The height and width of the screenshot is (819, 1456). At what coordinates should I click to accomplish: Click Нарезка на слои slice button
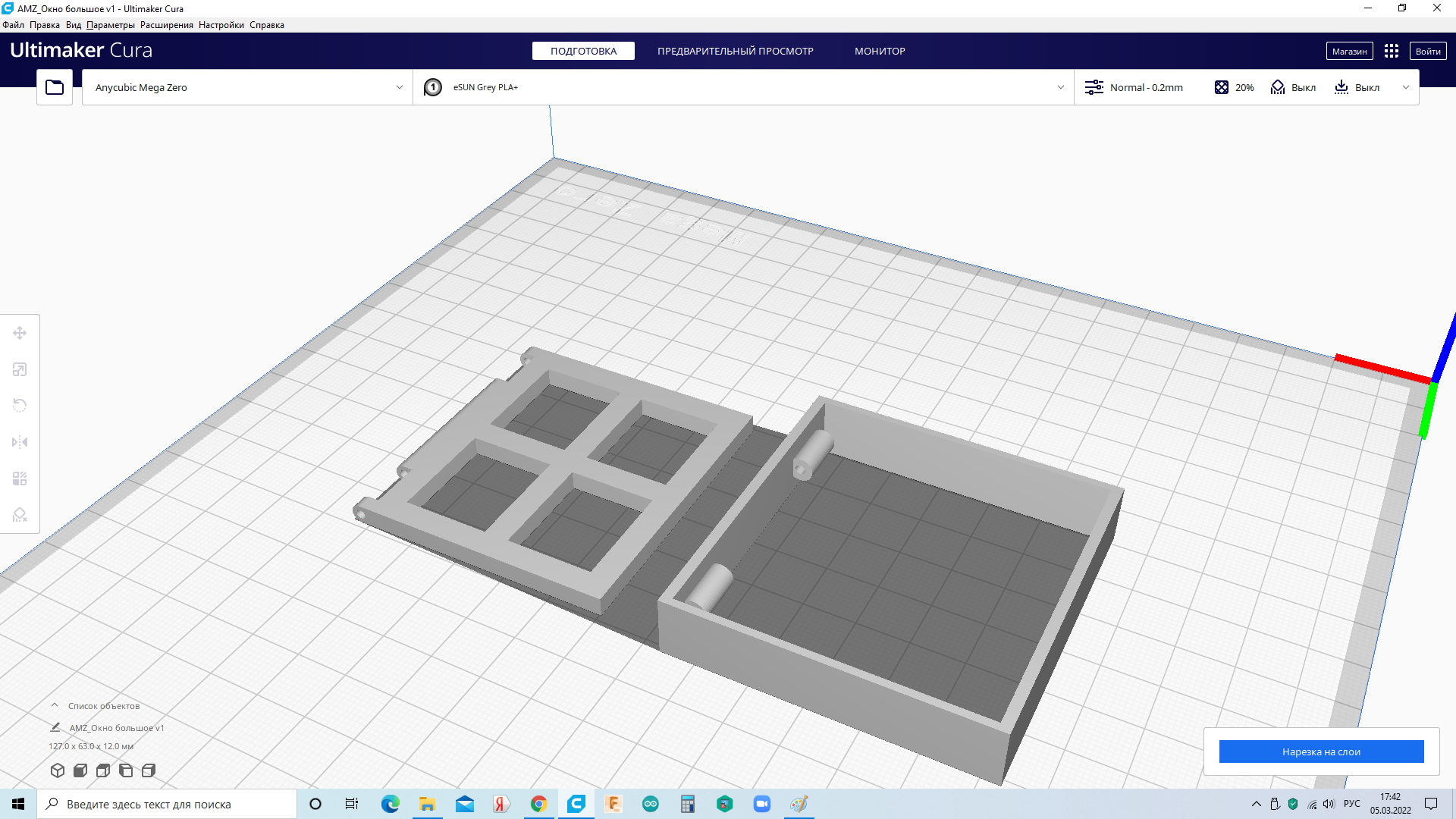coord(1321,752)
